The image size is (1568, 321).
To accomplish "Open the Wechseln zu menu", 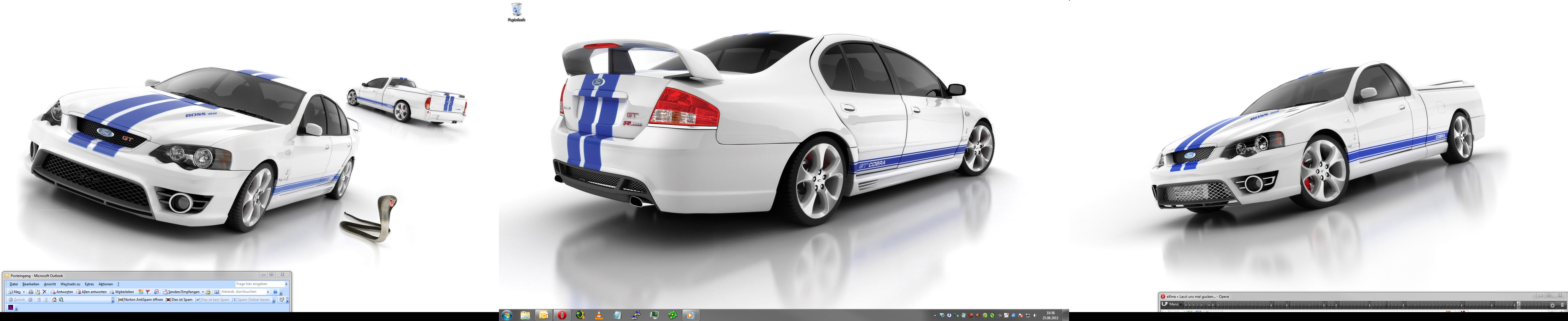I will [x=71, y=284].
